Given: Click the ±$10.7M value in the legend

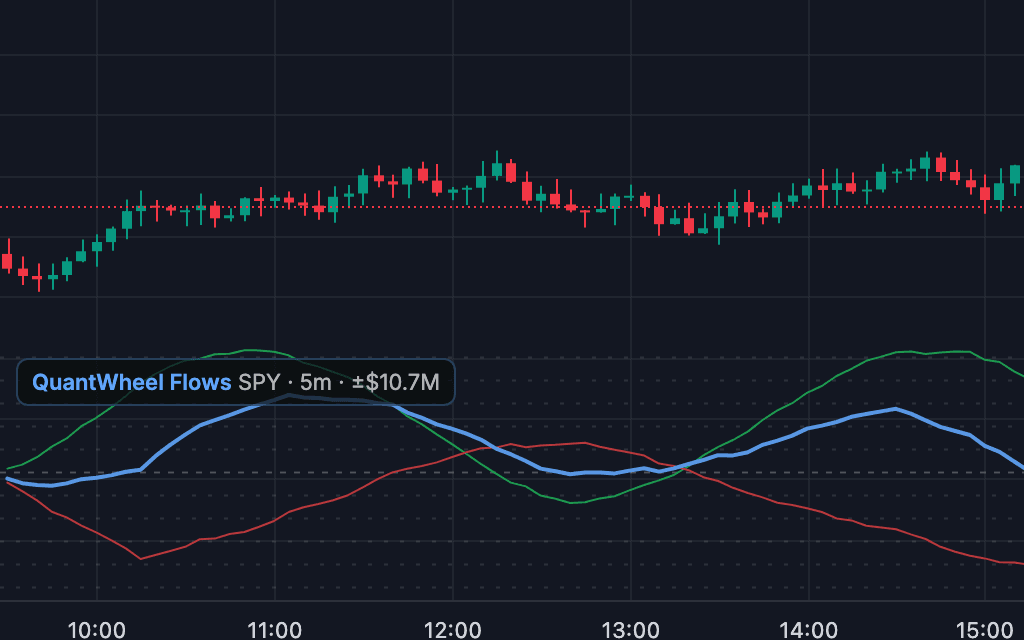Looking at the screenshot, I should (396, 382).
